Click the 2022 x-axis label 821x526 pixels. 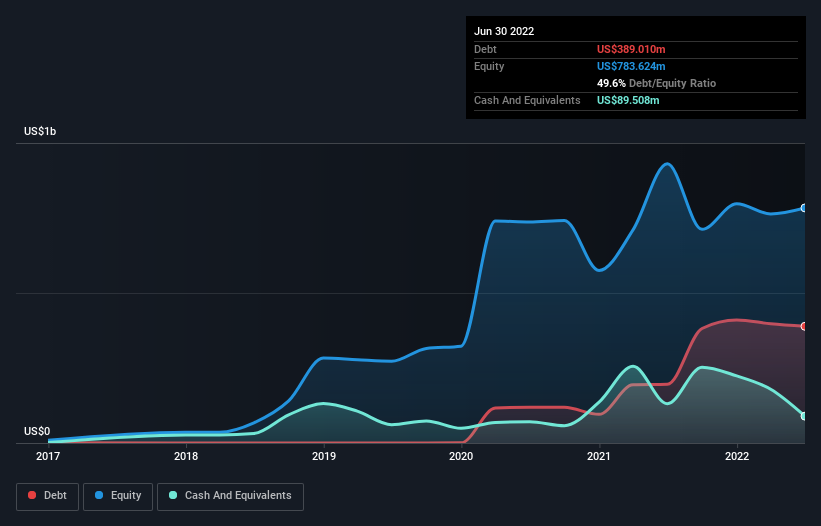point(737,456)
